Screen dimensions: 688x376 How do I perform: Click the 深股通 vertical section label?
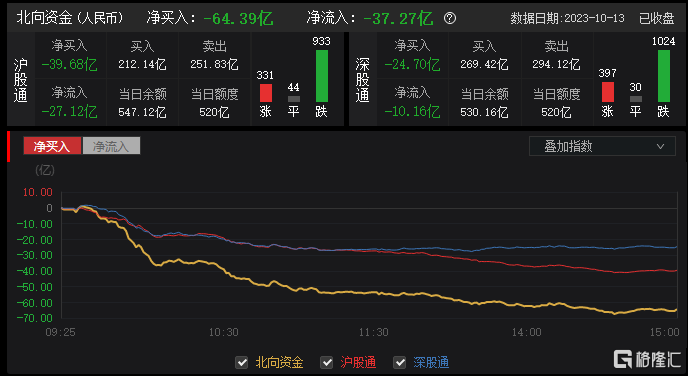362,80
